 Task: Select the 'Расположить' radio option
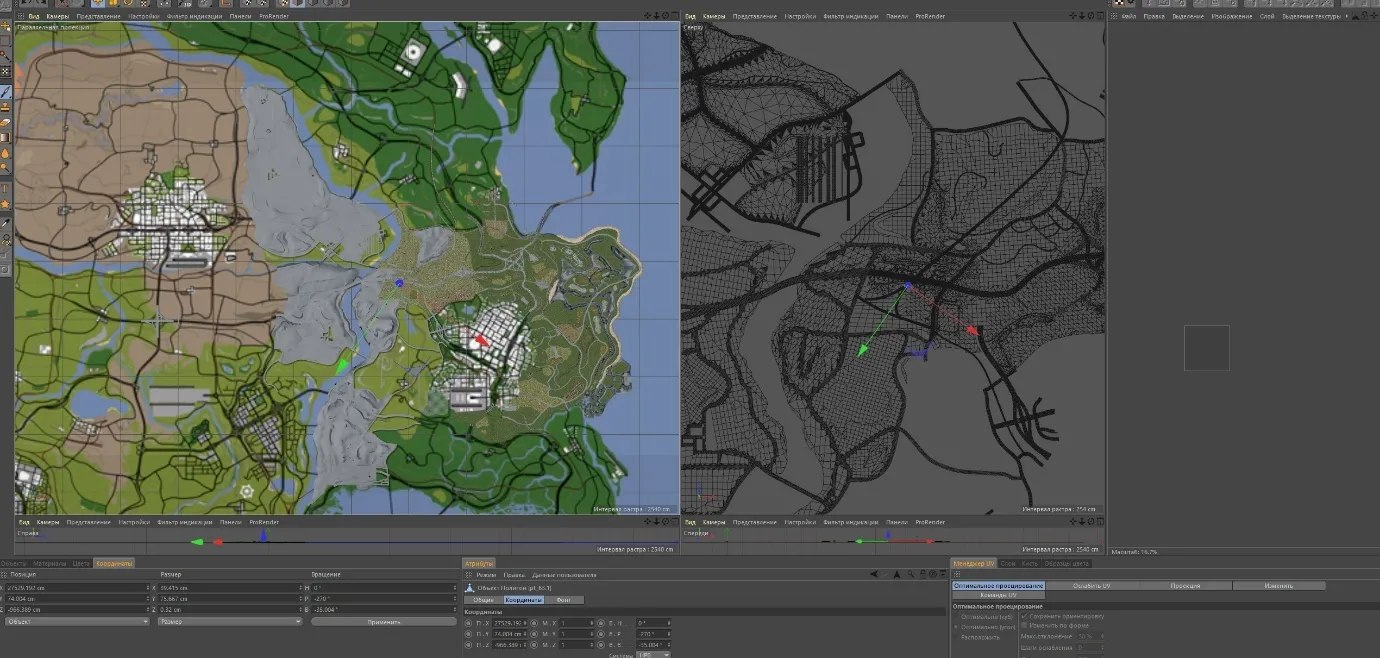[957, 636]
